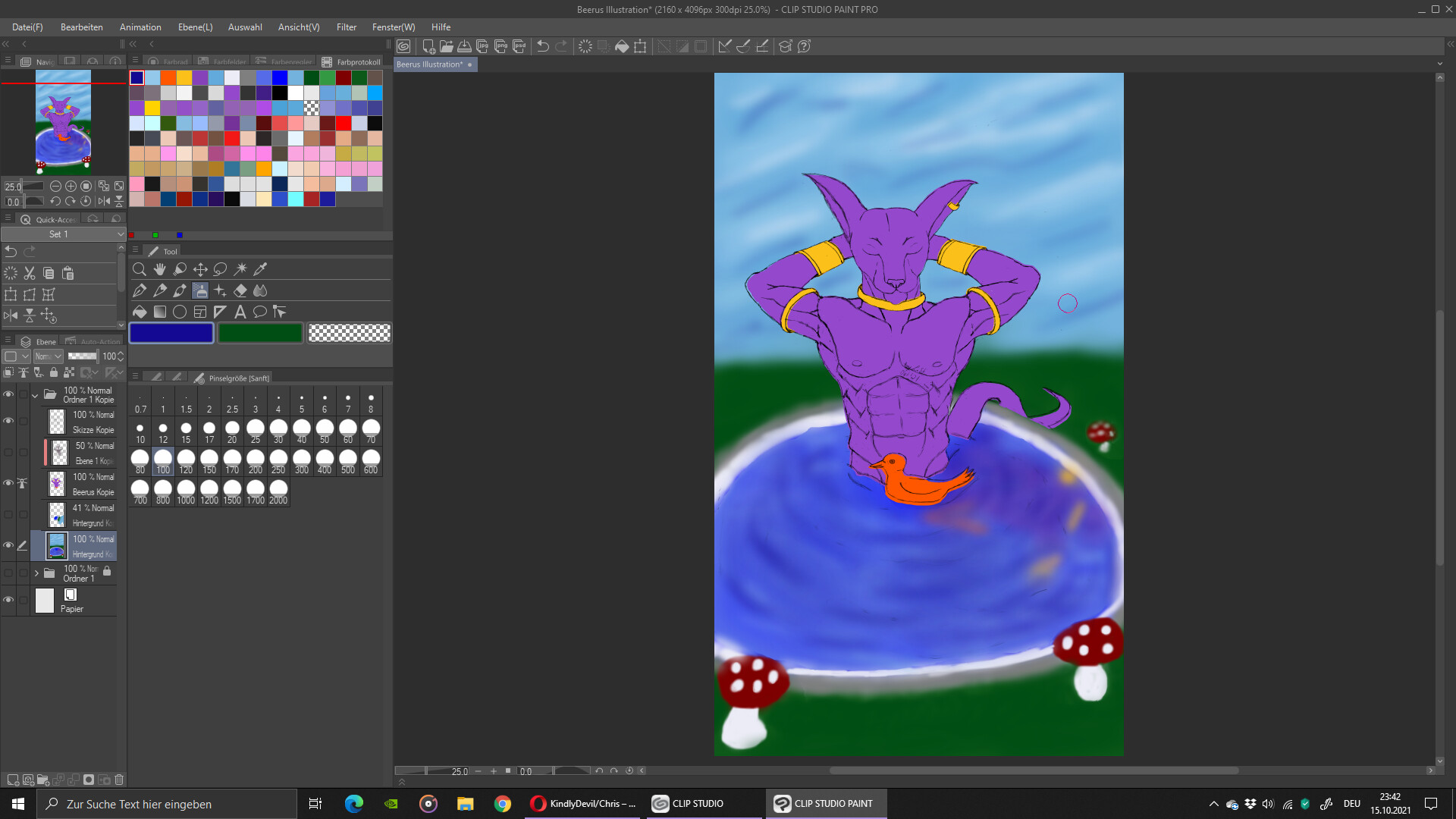Click the Undo icon in command bar
Screen dimensions: 1456x819
pyautogui.click(x=543, y=46)
